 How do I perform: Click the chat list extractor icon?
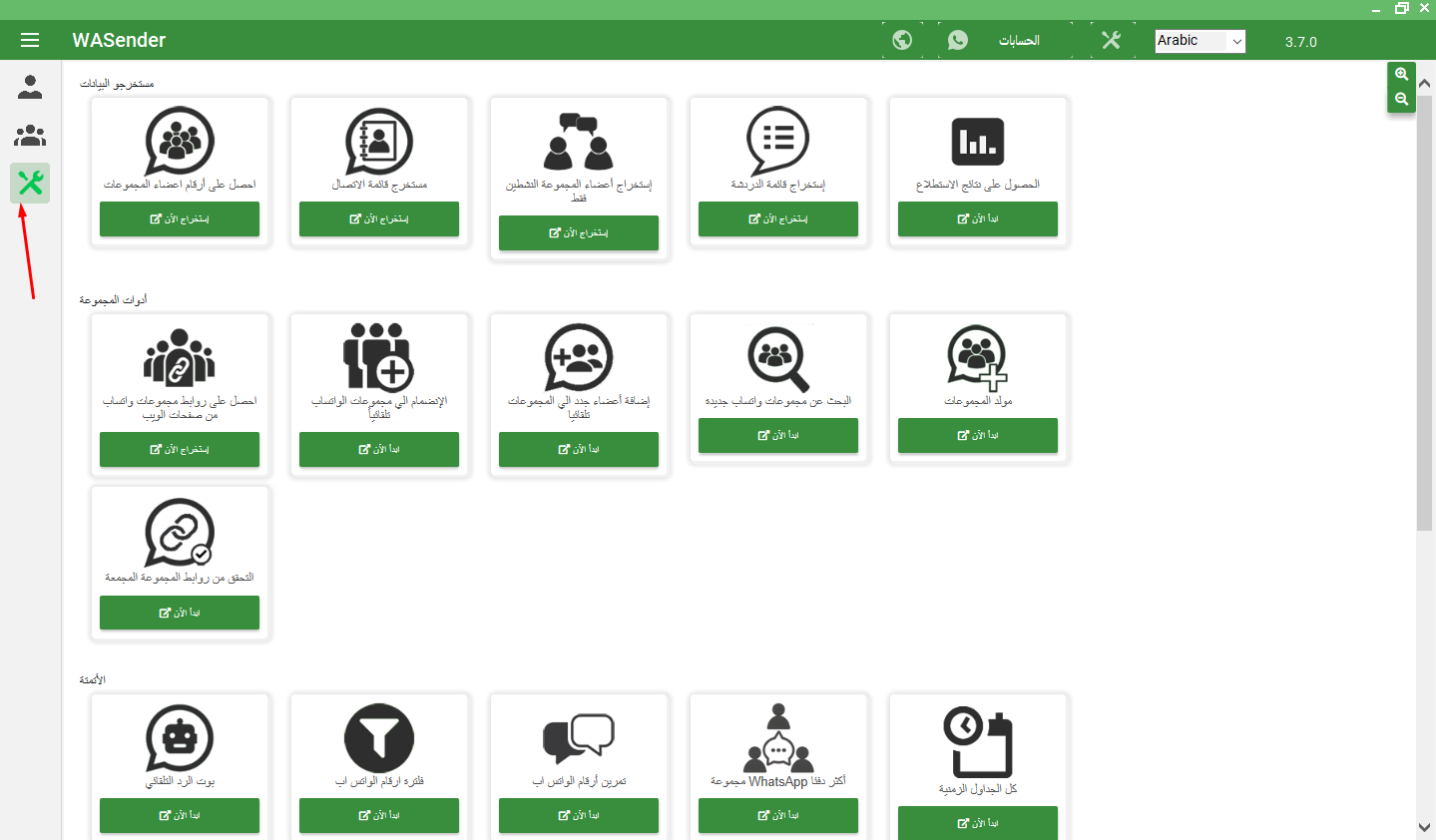[778, 141]
